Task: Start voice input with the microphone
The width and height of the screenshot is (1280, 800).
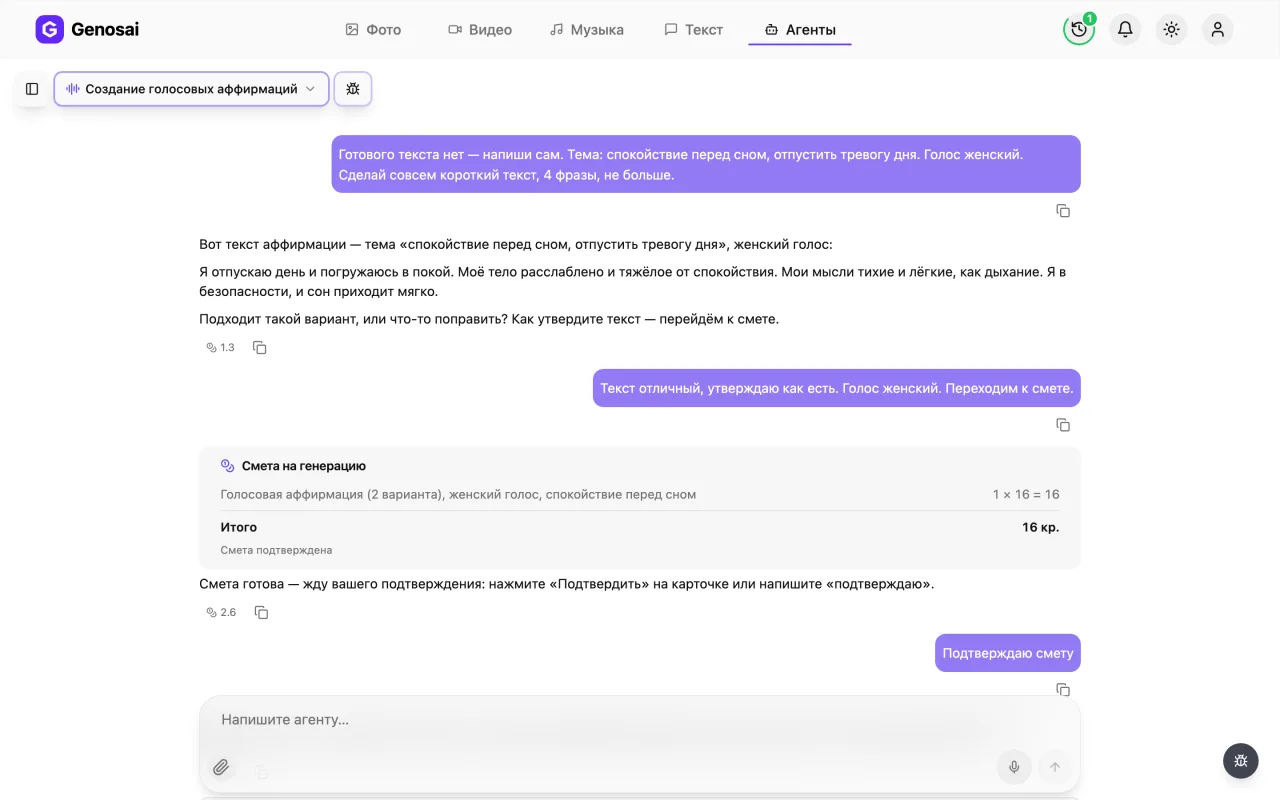Action: [1014, 767]
